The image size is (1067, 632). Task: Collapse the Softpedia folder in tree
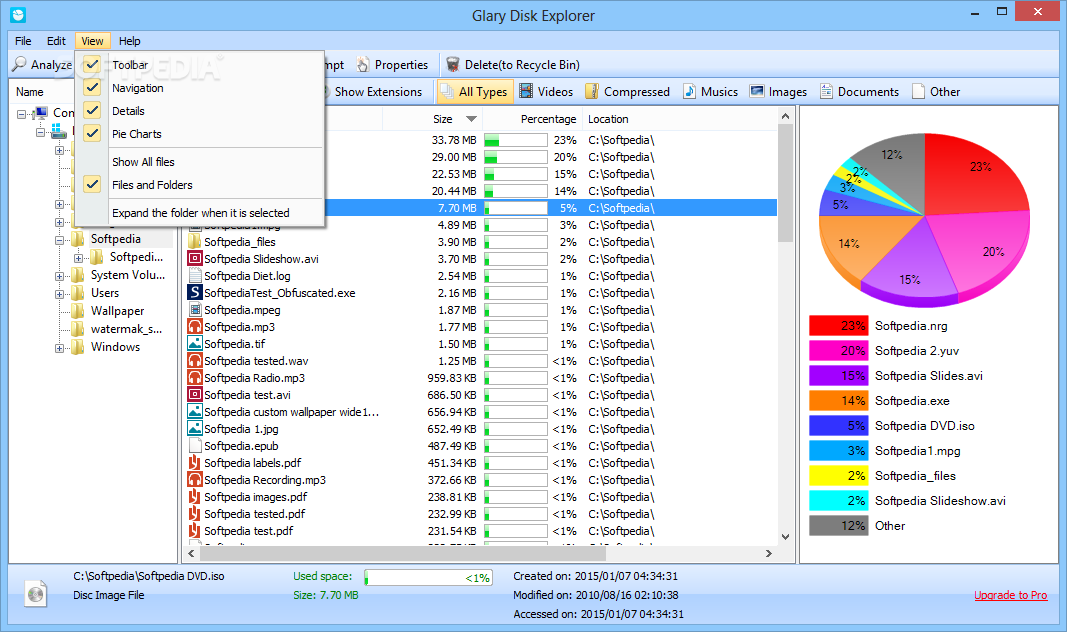(59, 239)
